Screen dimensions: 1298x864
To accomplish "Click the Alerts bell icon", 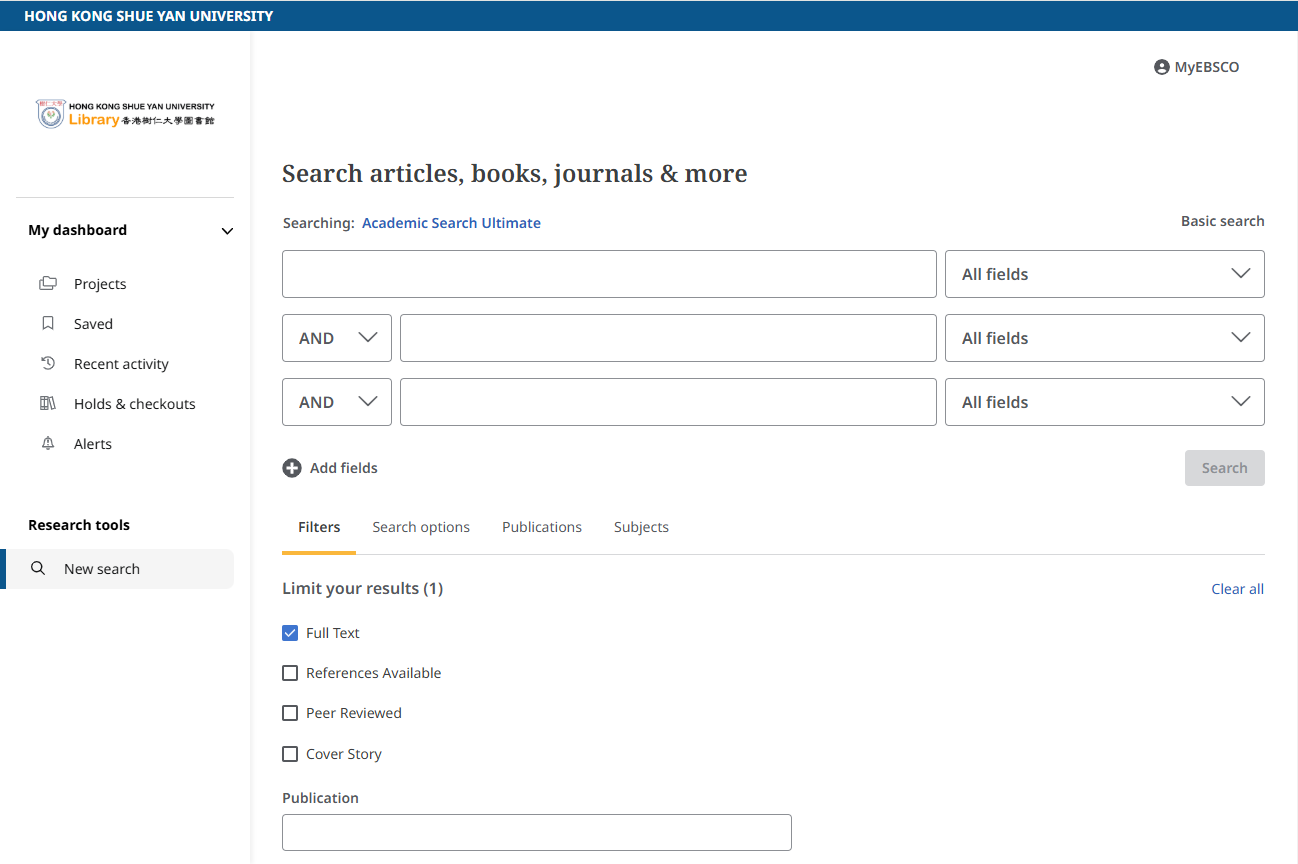I will click(x=48, y=444).
